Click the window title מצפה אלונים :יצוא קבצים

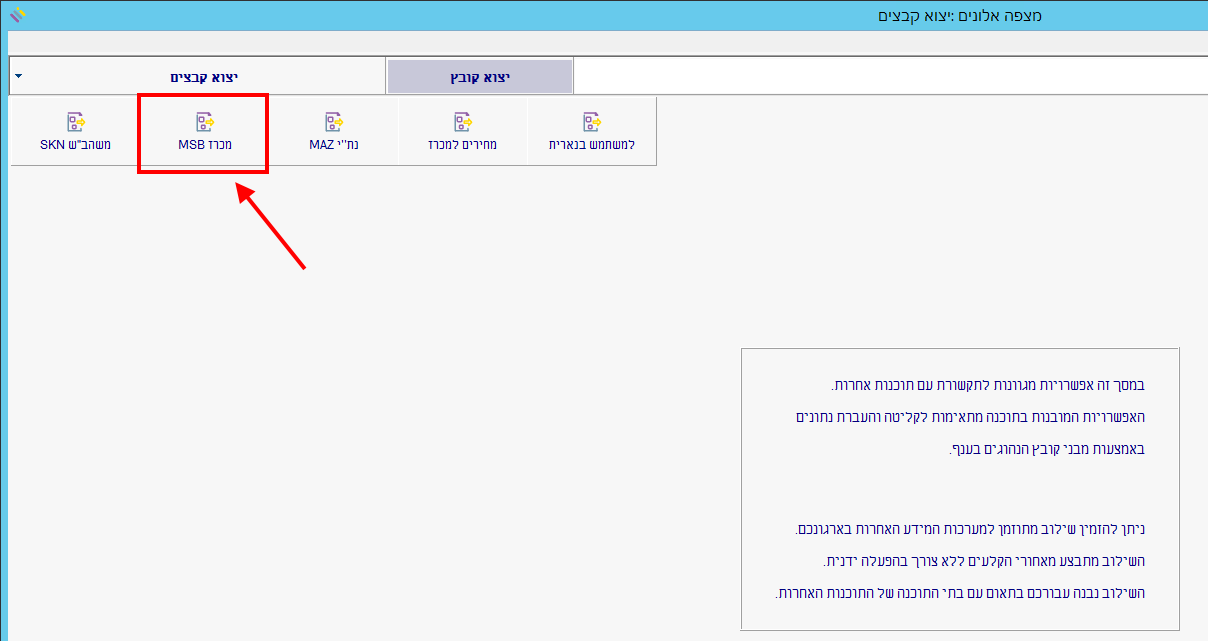click(959, 16)
